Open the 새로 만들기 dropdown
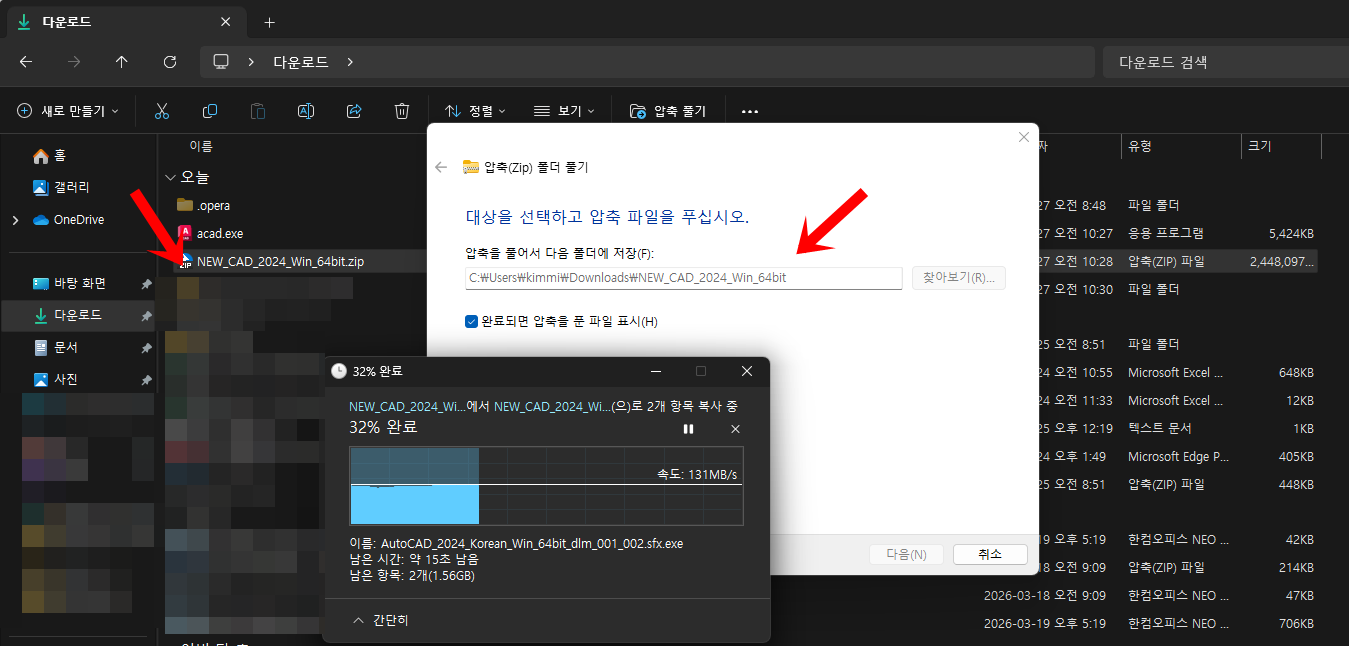The width and height of the screenshot is (1349, 646). (68, 111)
